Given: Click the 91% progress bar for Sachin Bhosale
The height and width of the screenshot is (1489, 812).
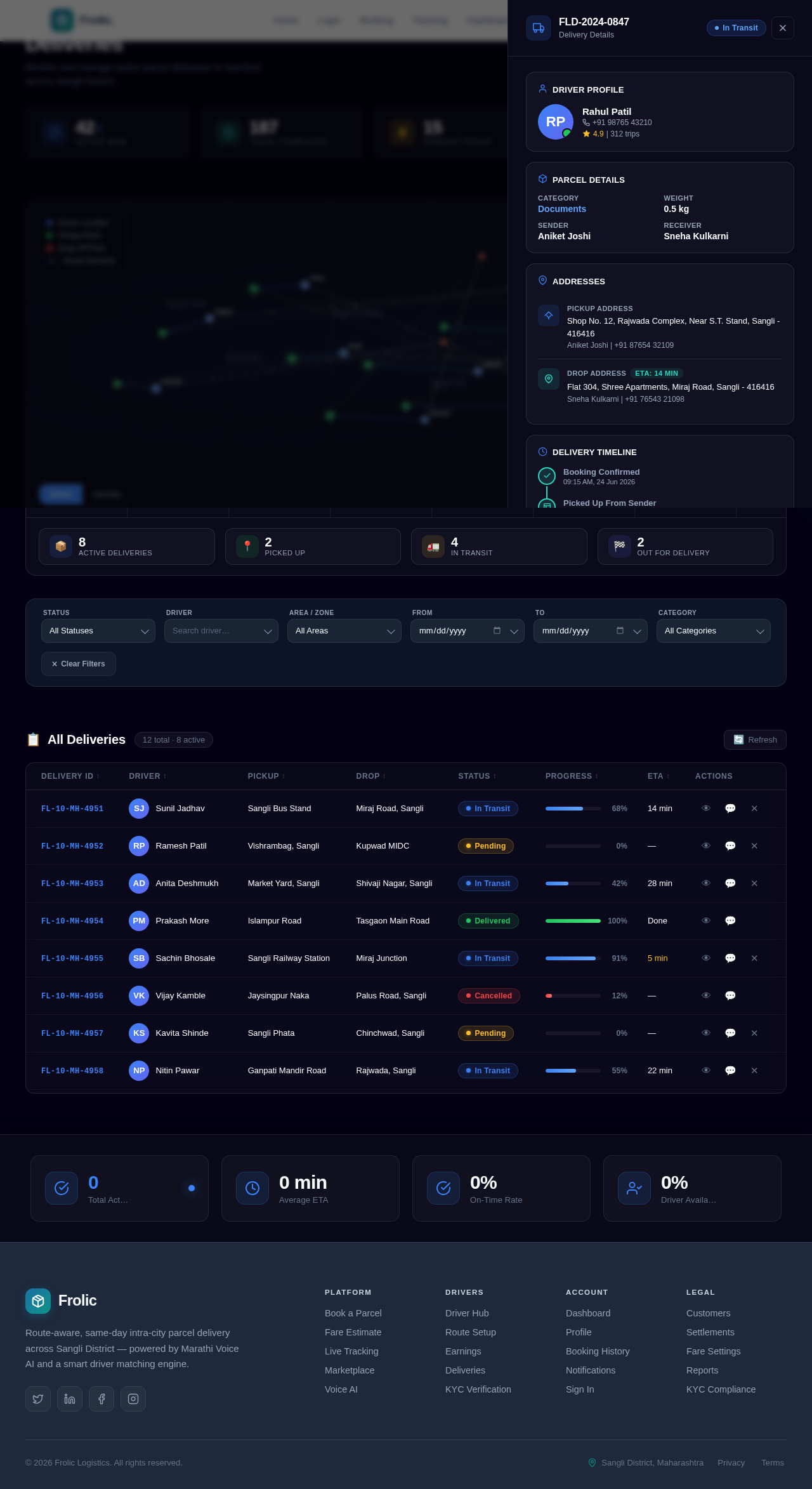Looking at the screenshot, I should coord(573,958).
